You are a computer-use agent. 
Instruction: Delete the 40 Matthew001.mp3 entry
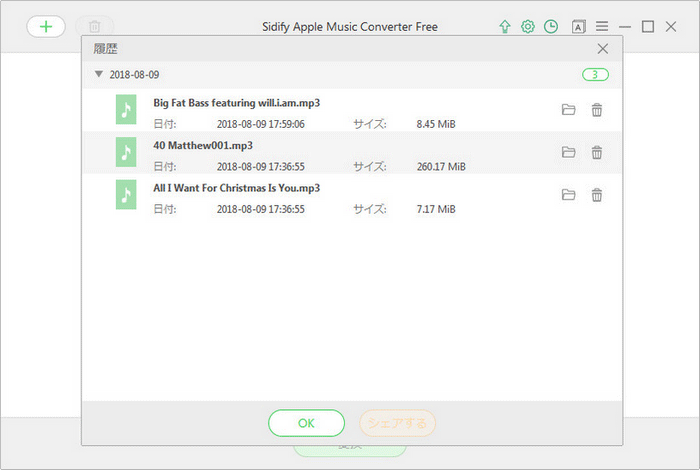(597, 152)
